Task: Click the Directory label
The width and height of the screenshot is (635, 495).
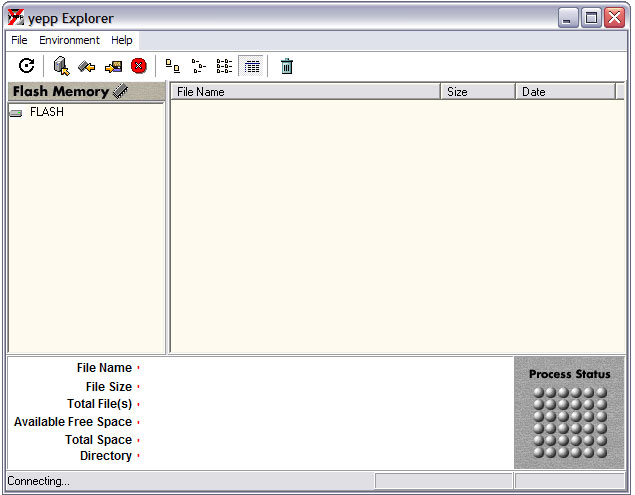Action: click(x=106, y=456)
